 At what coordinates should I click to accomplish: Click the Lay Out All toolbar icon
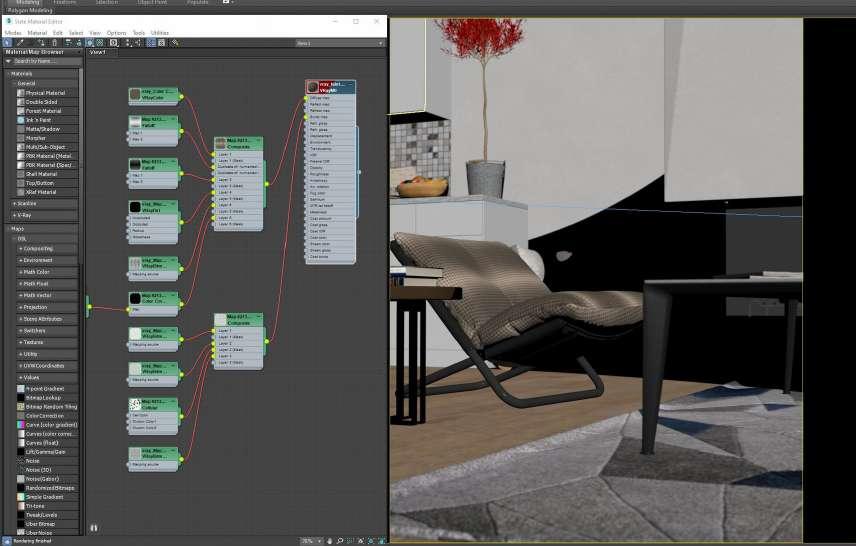point(128,43)
